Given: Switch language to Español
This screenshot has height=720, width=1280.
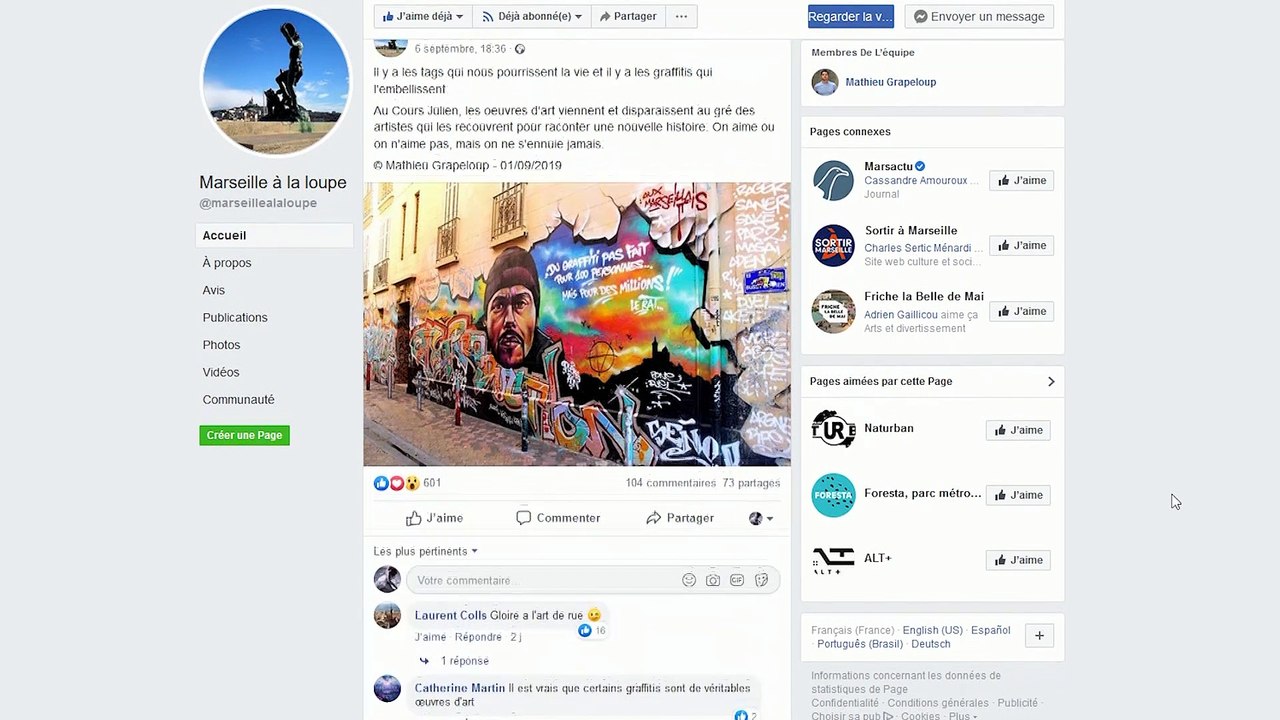Looking at the screenshot, I should click(x=991, y=630).
